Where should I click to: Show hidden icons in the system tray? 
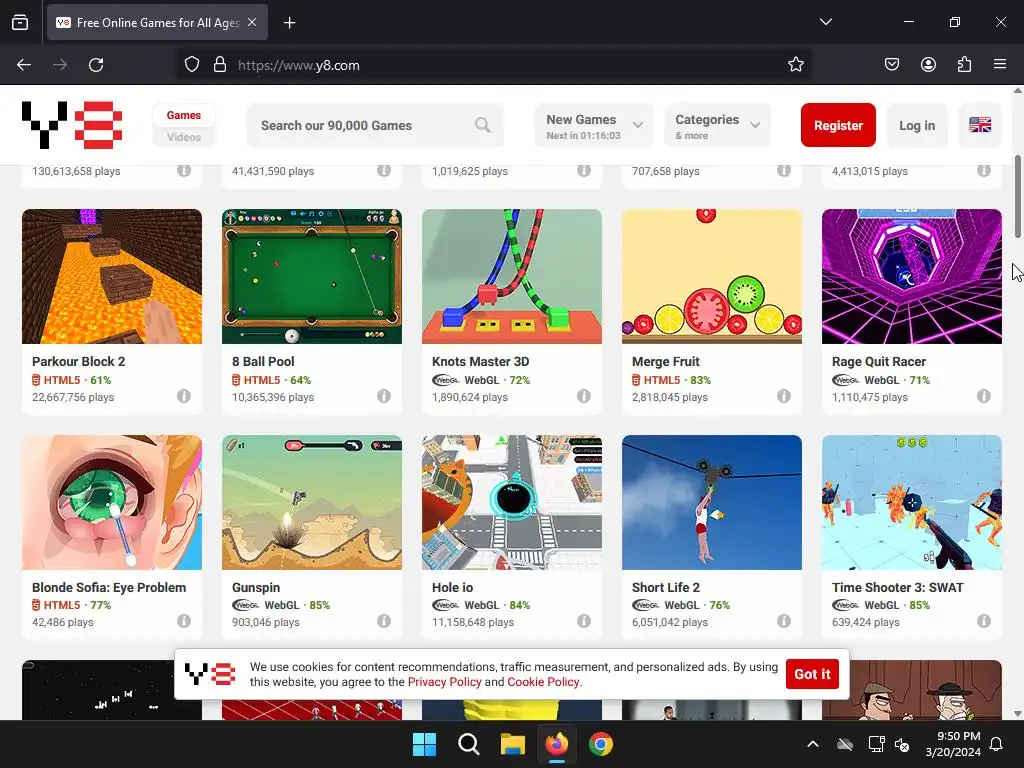click(x=813, y=744)
